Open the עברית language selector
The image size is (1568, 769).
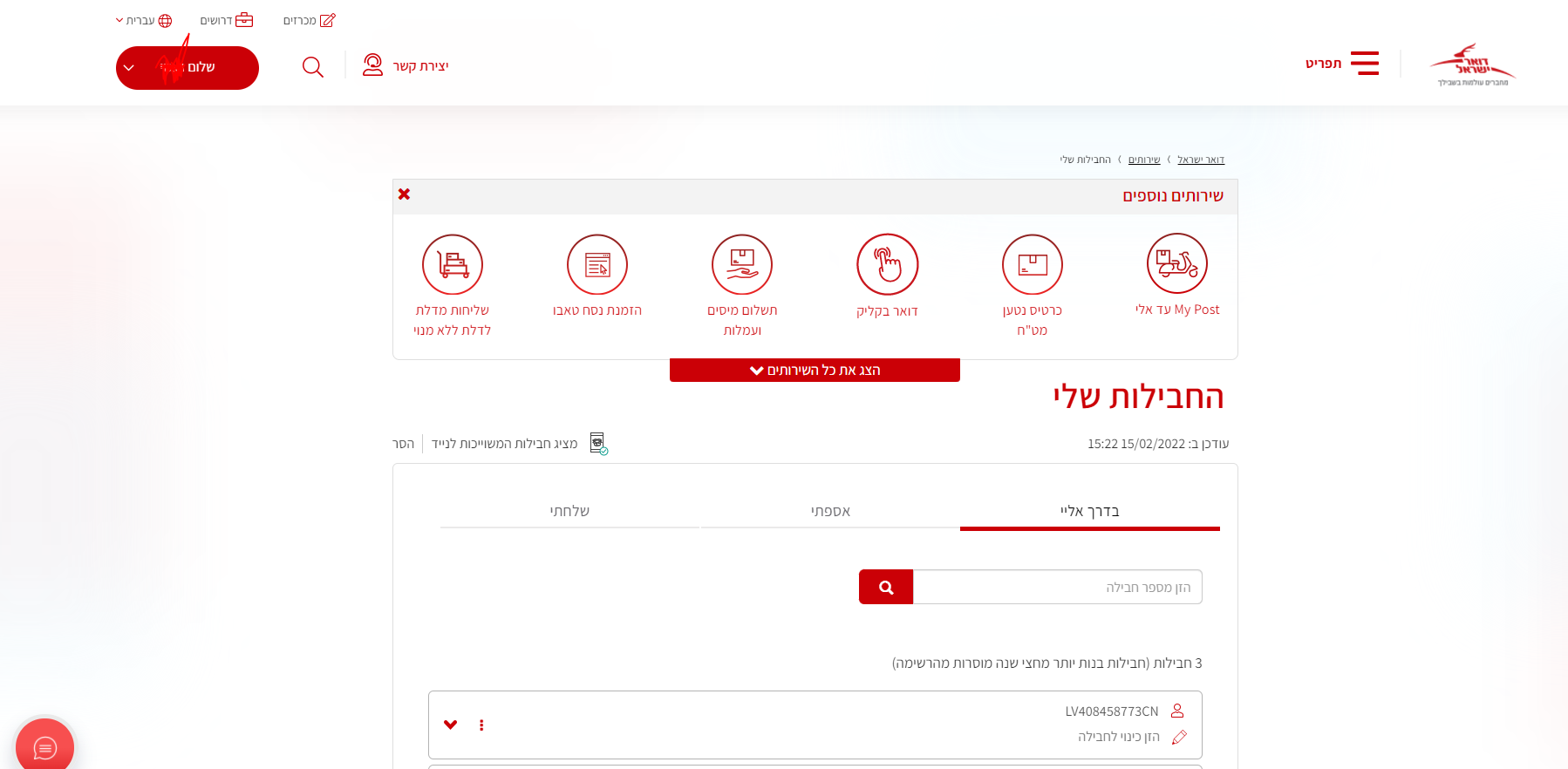[140, 20]
